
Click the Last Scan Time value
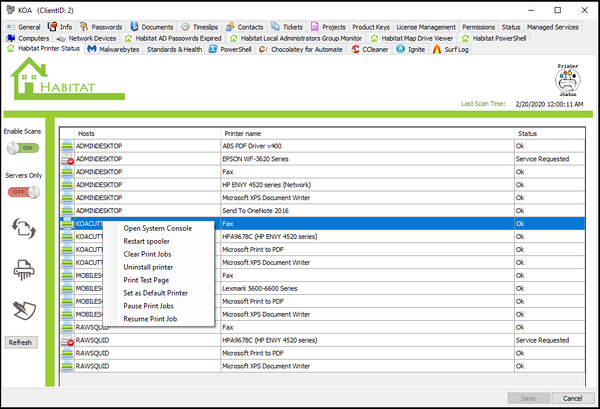(549, 104)
